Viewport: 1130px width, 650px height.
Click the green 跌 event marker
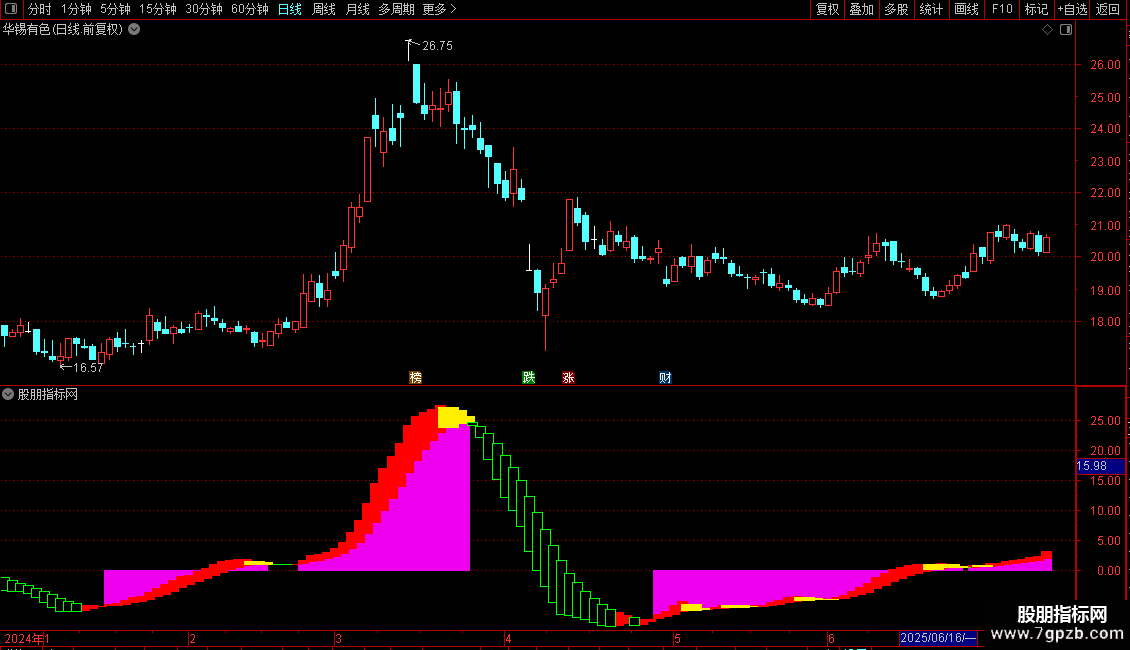tap(528, 378)
